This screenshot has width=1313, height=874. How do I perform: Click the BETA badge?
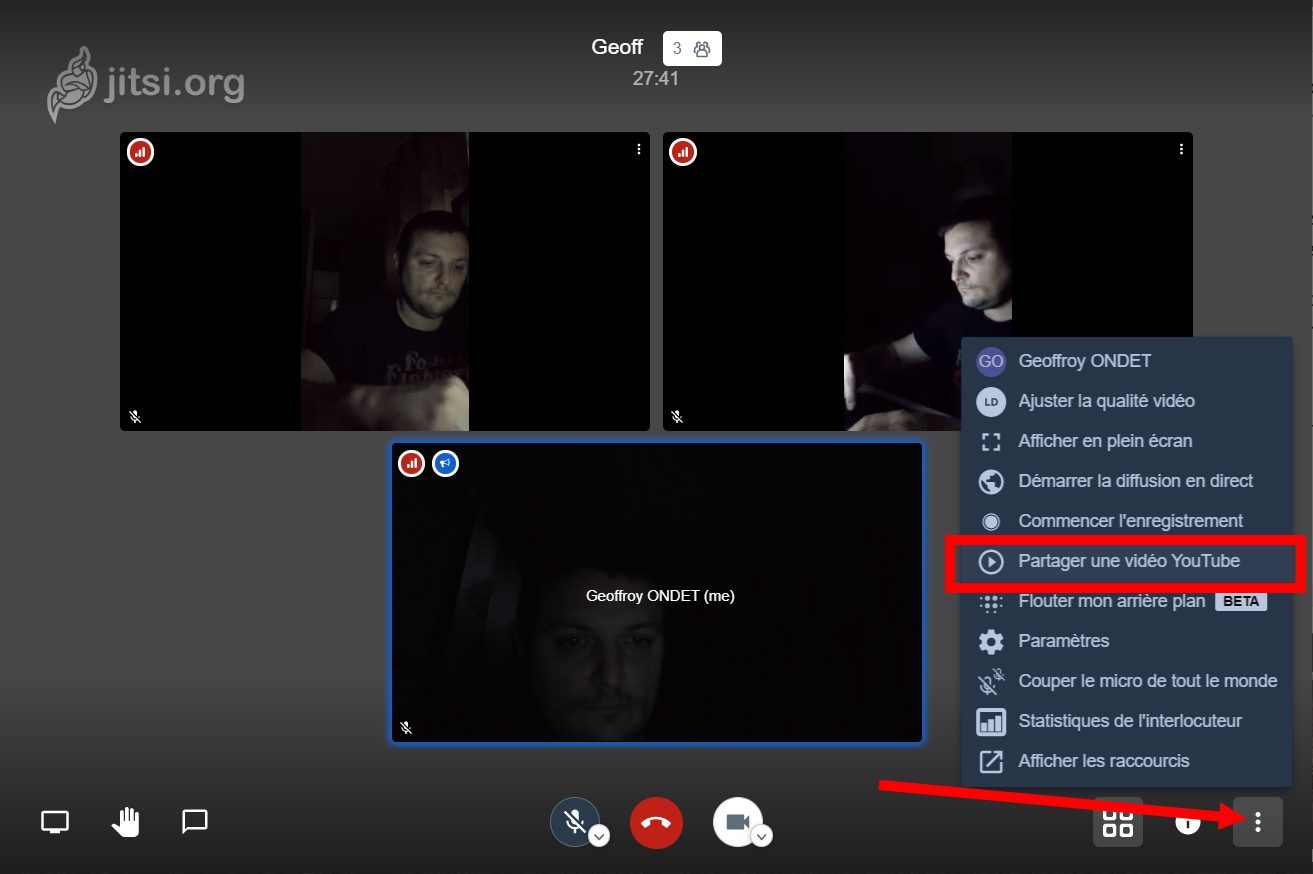tap(1241, 601)
